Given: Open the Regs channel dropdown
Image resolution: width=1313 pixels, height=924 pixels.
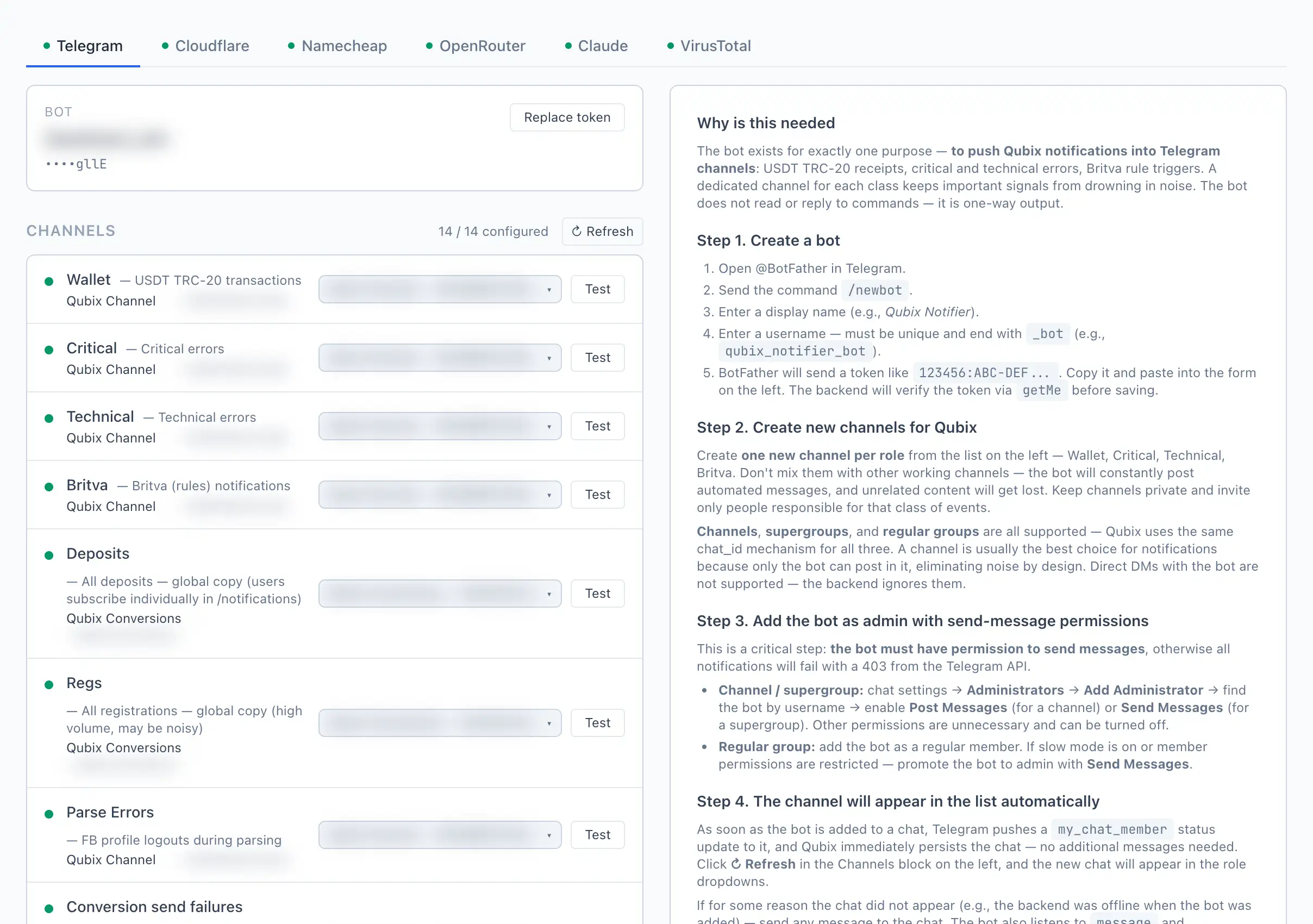Looking at the screenshot, I should pyautogui.click(x=440, y=723).
